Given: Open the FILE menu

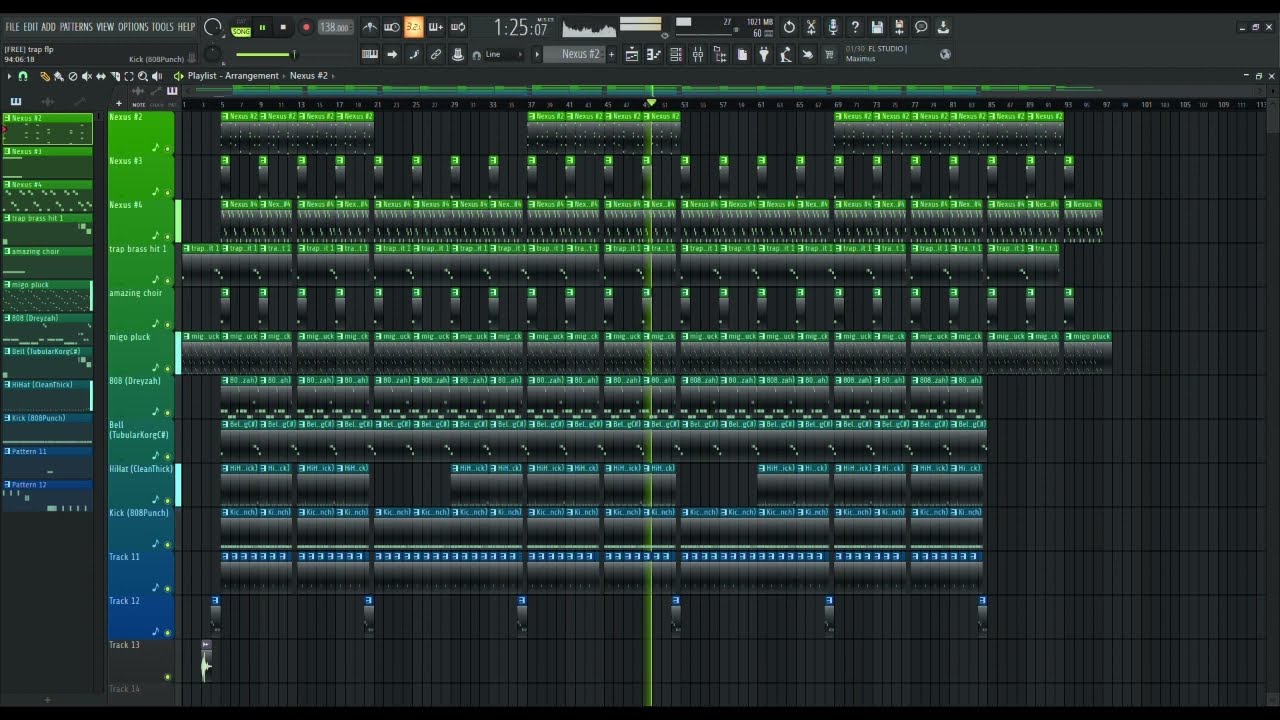Looking at the screenshot, I should (12, 27).
